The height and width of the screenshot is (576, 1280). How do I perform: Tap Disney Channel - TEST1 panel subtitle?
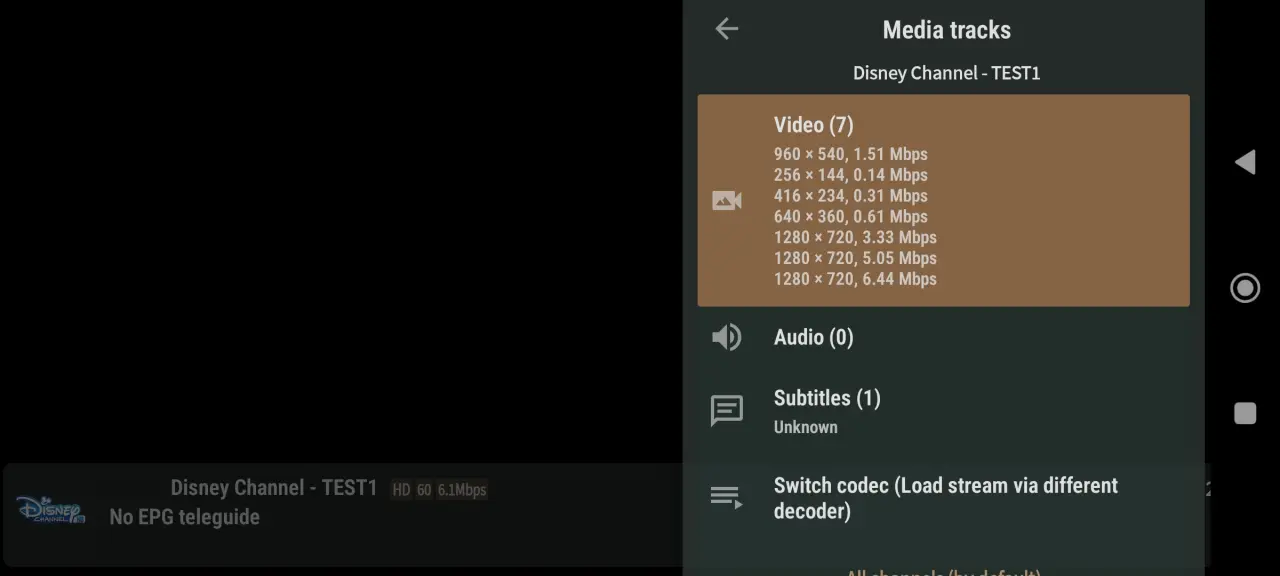pyautogui.click(x=946, y=73)
